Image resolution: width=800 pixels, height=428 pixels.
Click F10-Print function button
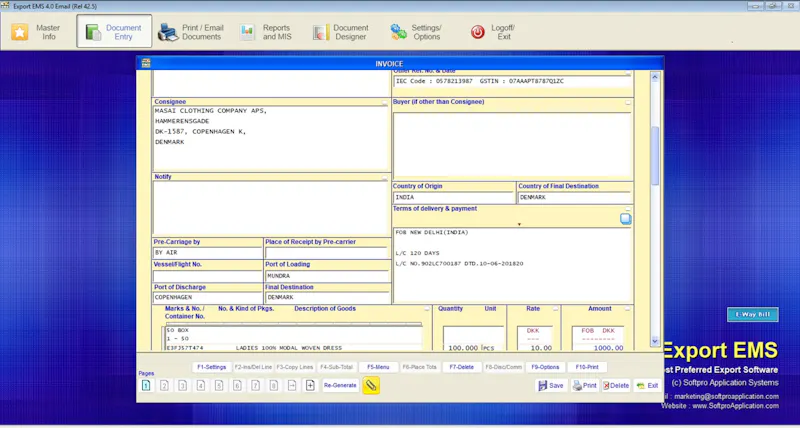point(587,367)
